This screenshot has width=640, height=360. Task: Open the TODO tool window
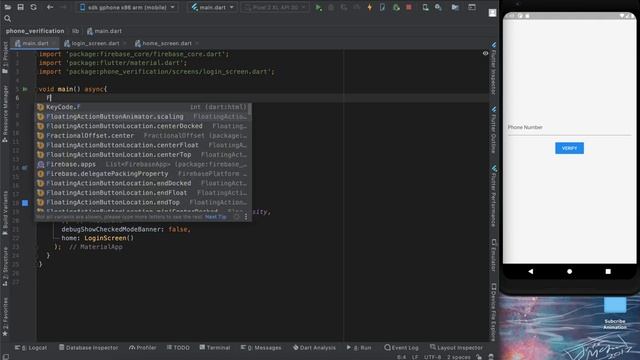178,348
